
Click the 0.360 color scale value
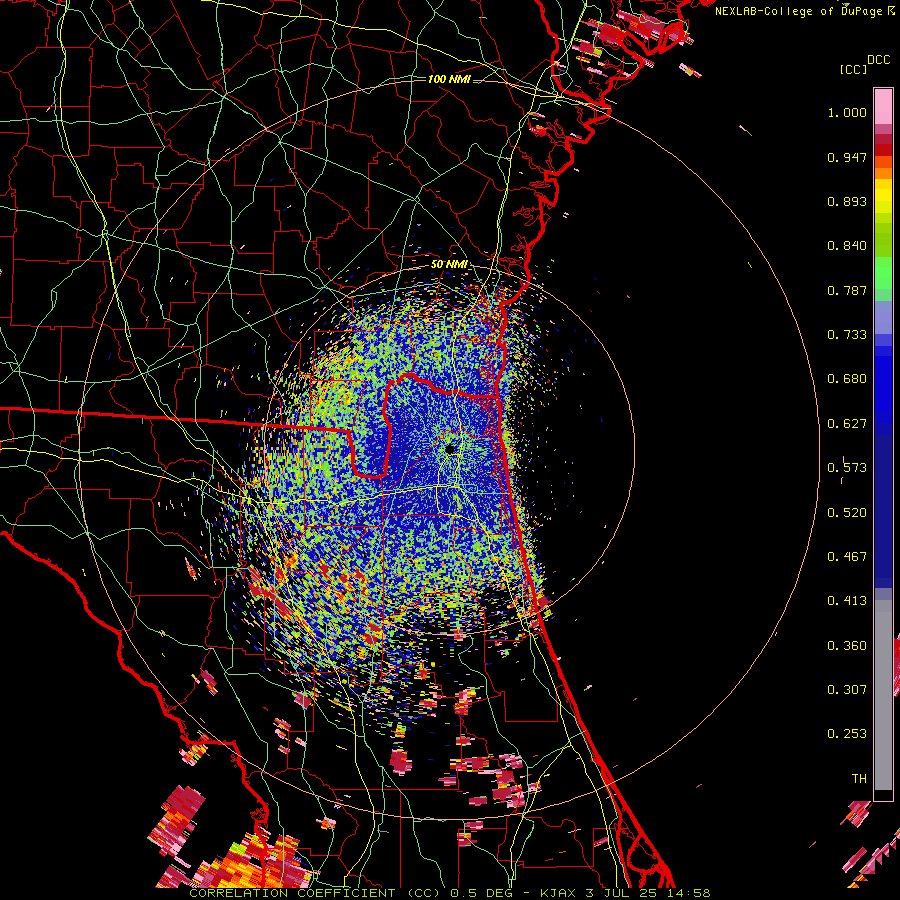click(x=847, y=646)
